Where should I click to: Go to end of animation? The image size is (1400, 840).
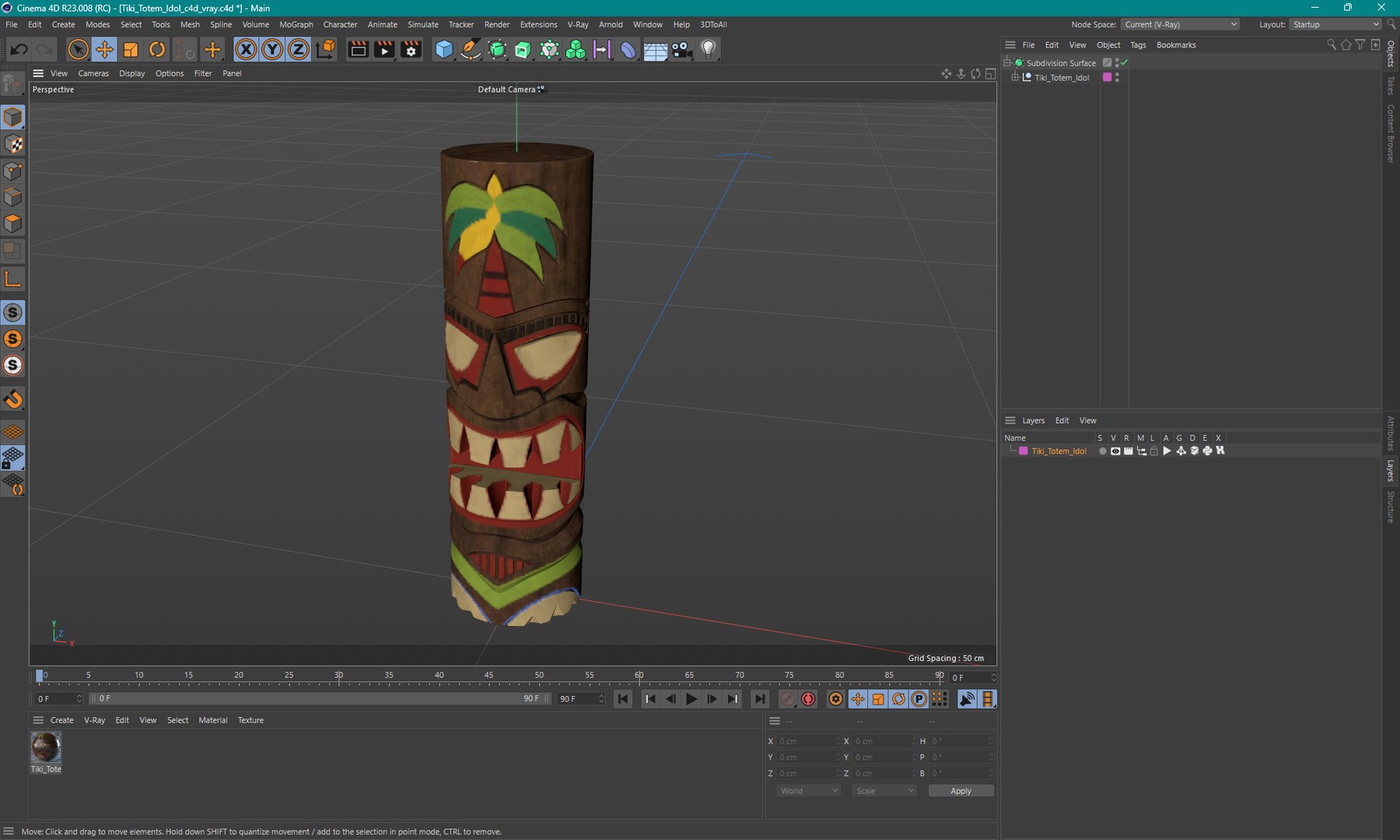tap(760, 699)
